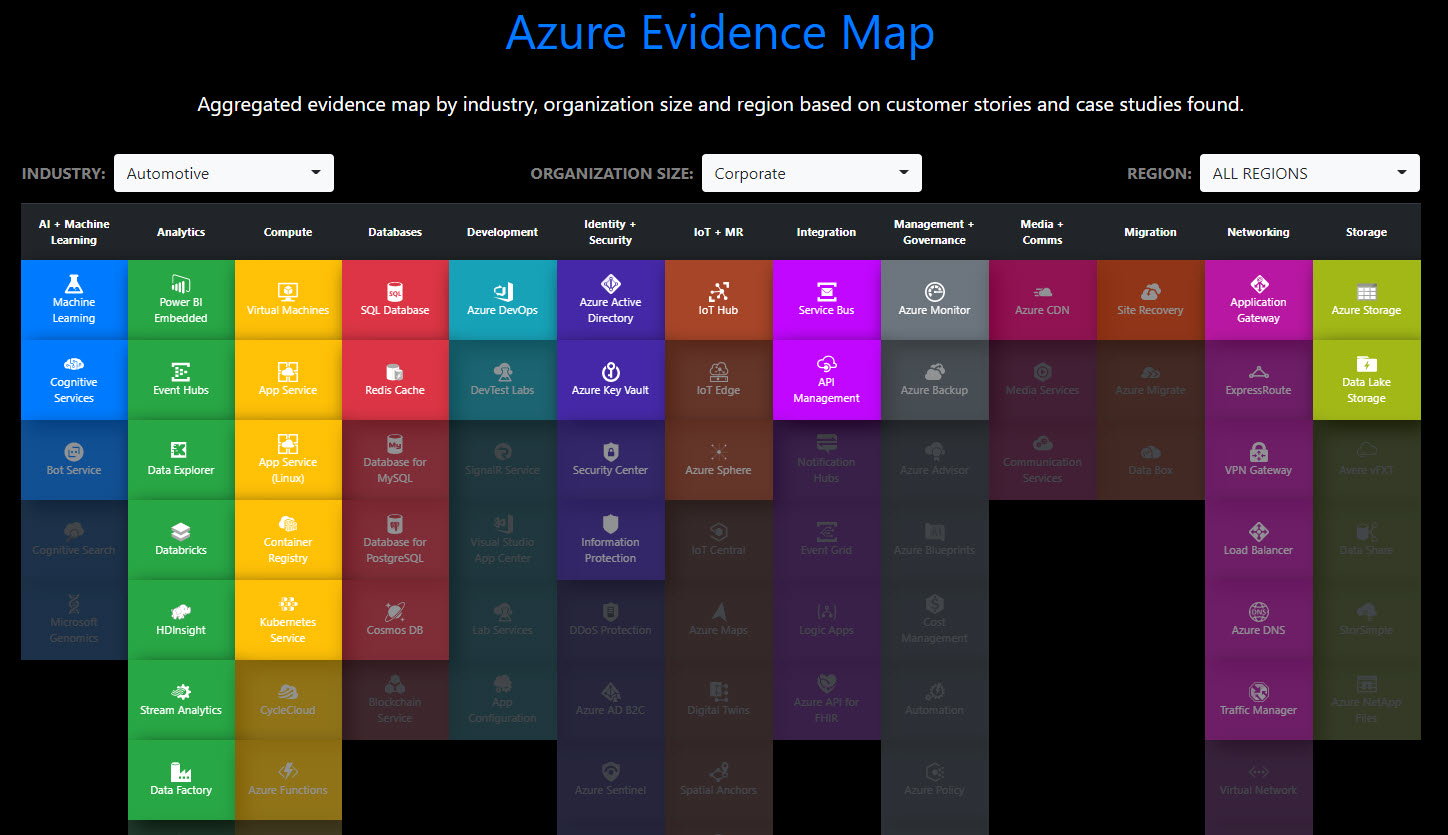
Task: Expand the Organization Size dropdown
Action: [812, 173]
